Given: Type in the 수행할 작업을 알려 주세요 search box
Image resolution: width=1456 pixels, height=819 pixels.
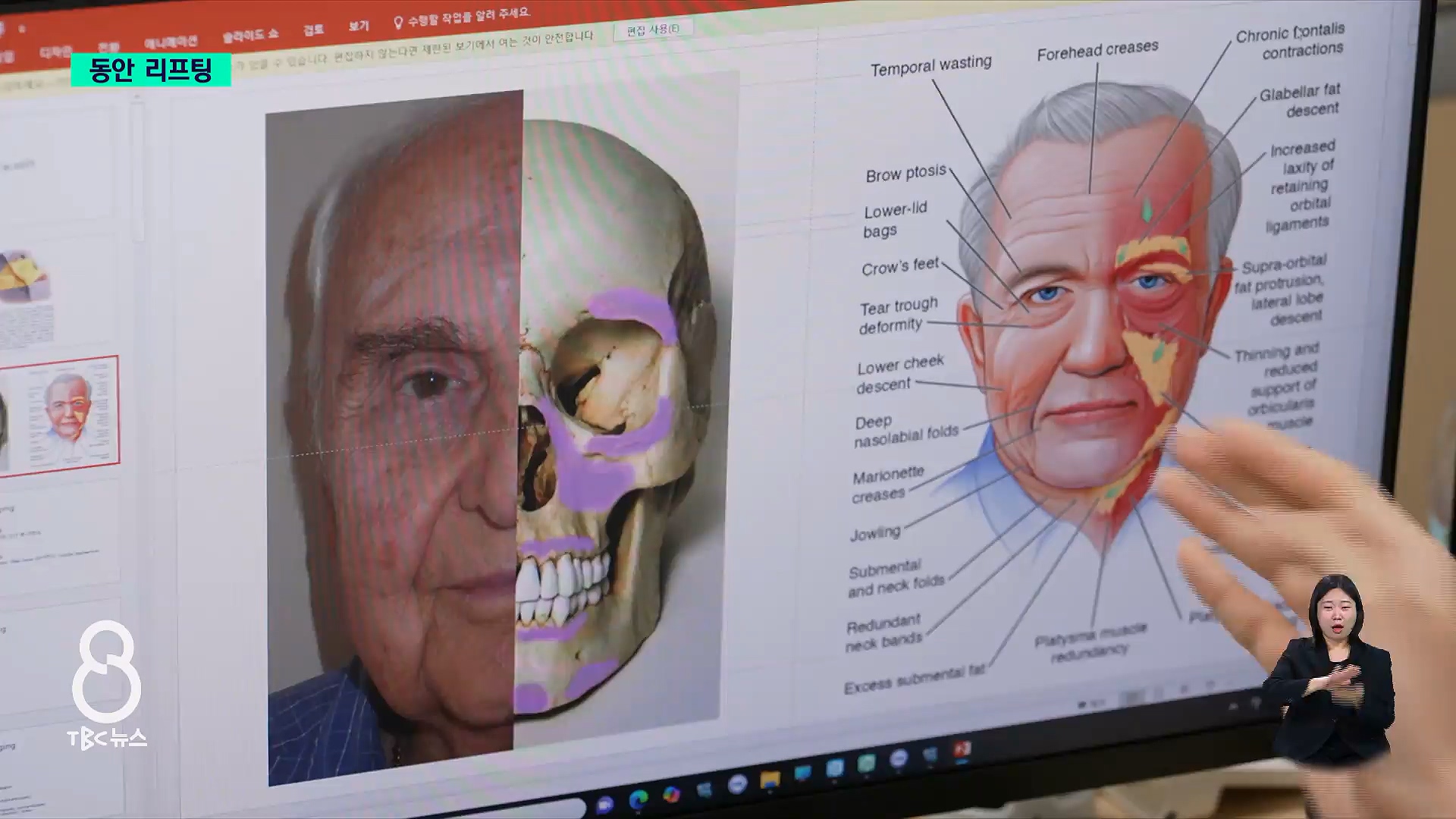Looking at the screenshot, I should tap(469, 17).
